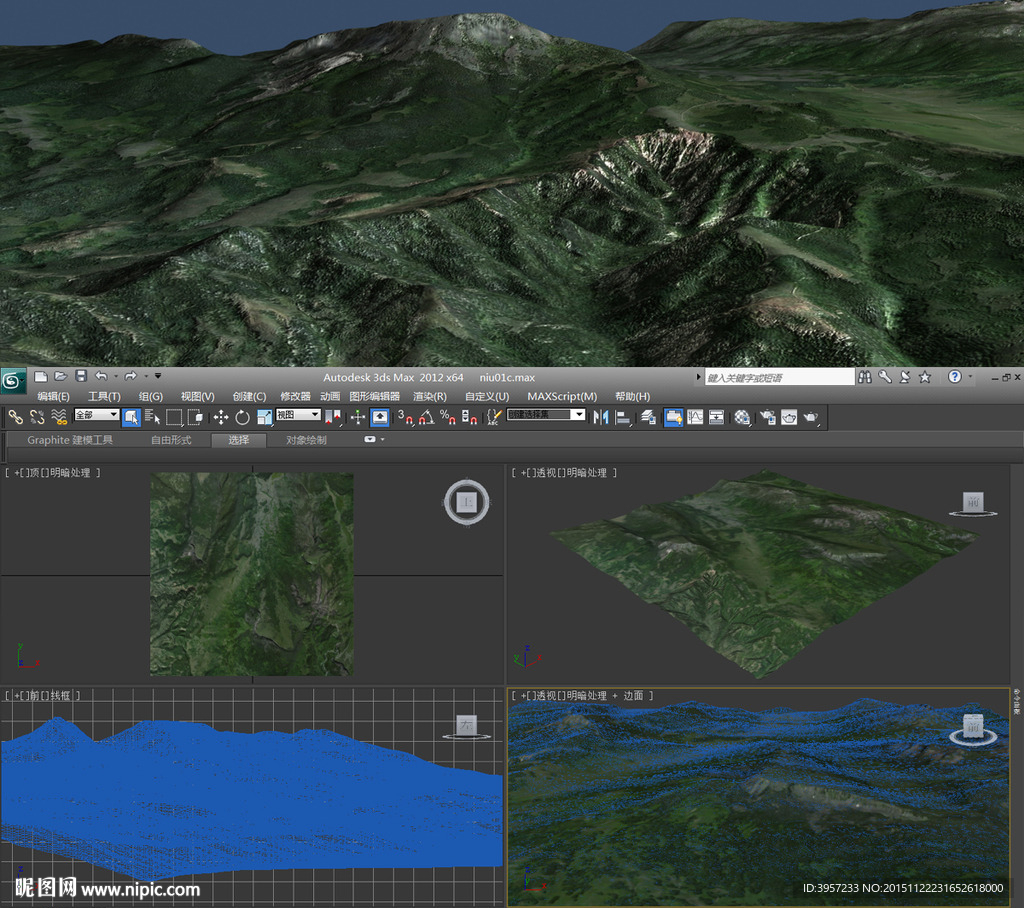1024x908 pixels.
Task: Click into the keyword search field
Action: (780, 378)
